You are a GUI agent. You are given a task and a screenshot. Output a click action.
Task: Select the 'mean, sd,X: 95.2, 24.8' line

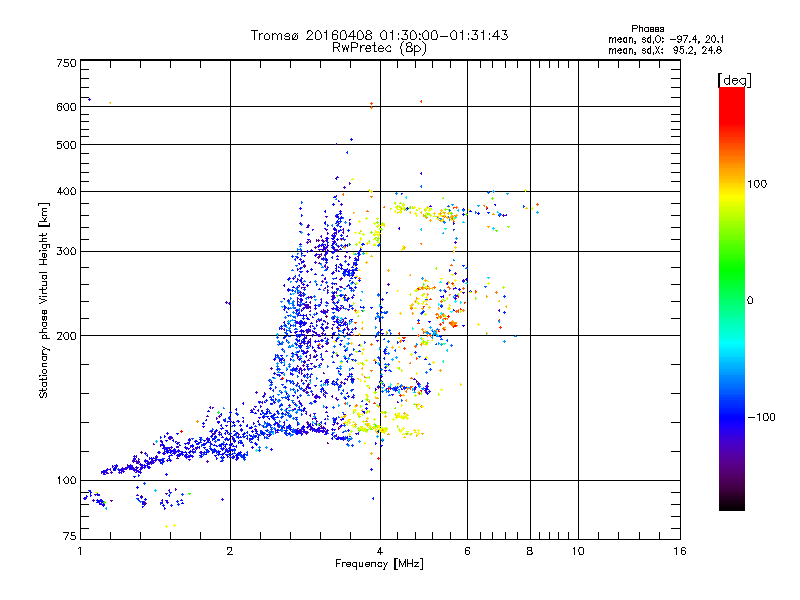[665, 50]
